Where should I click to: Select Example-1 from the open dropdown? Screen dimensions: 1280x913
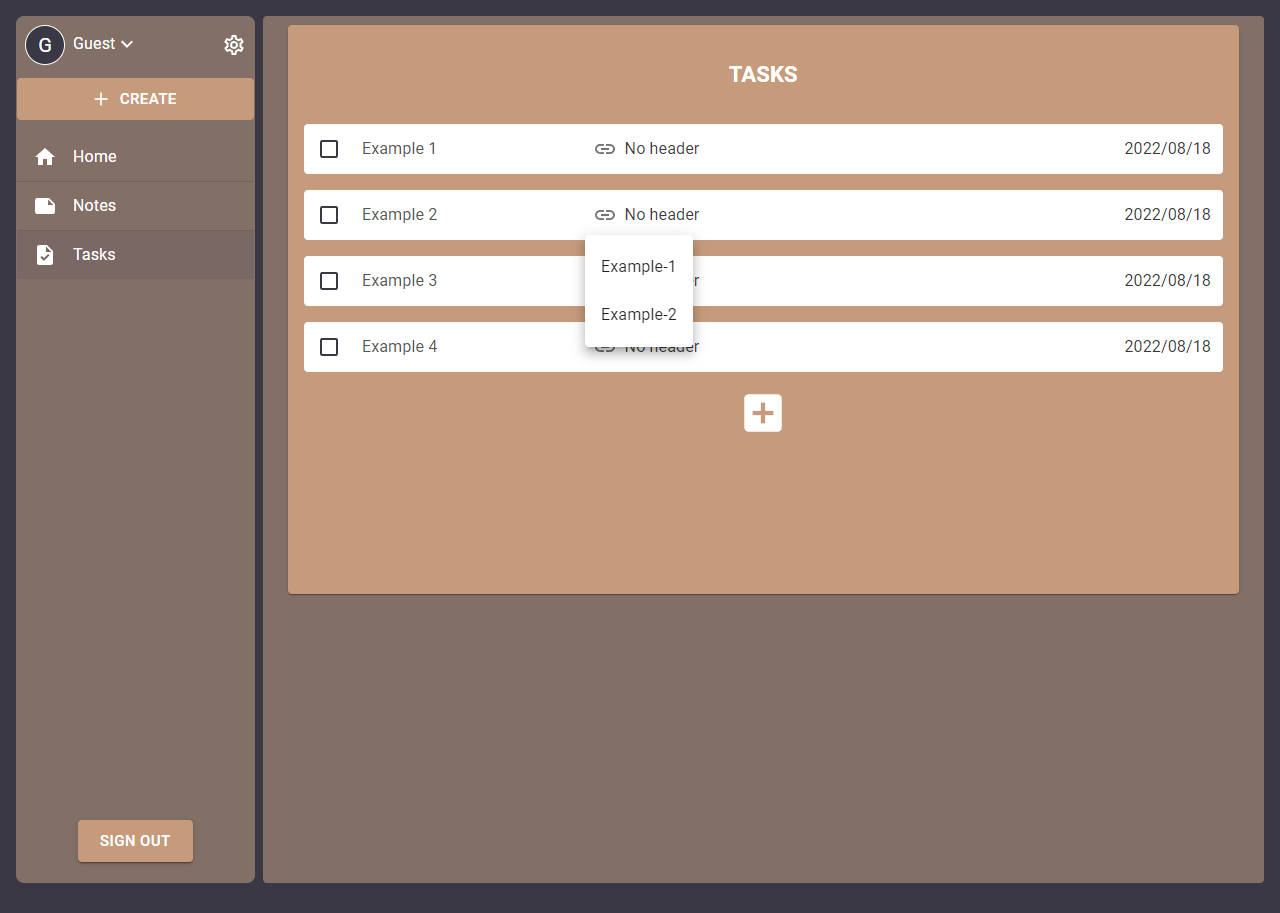click(638, 266)
